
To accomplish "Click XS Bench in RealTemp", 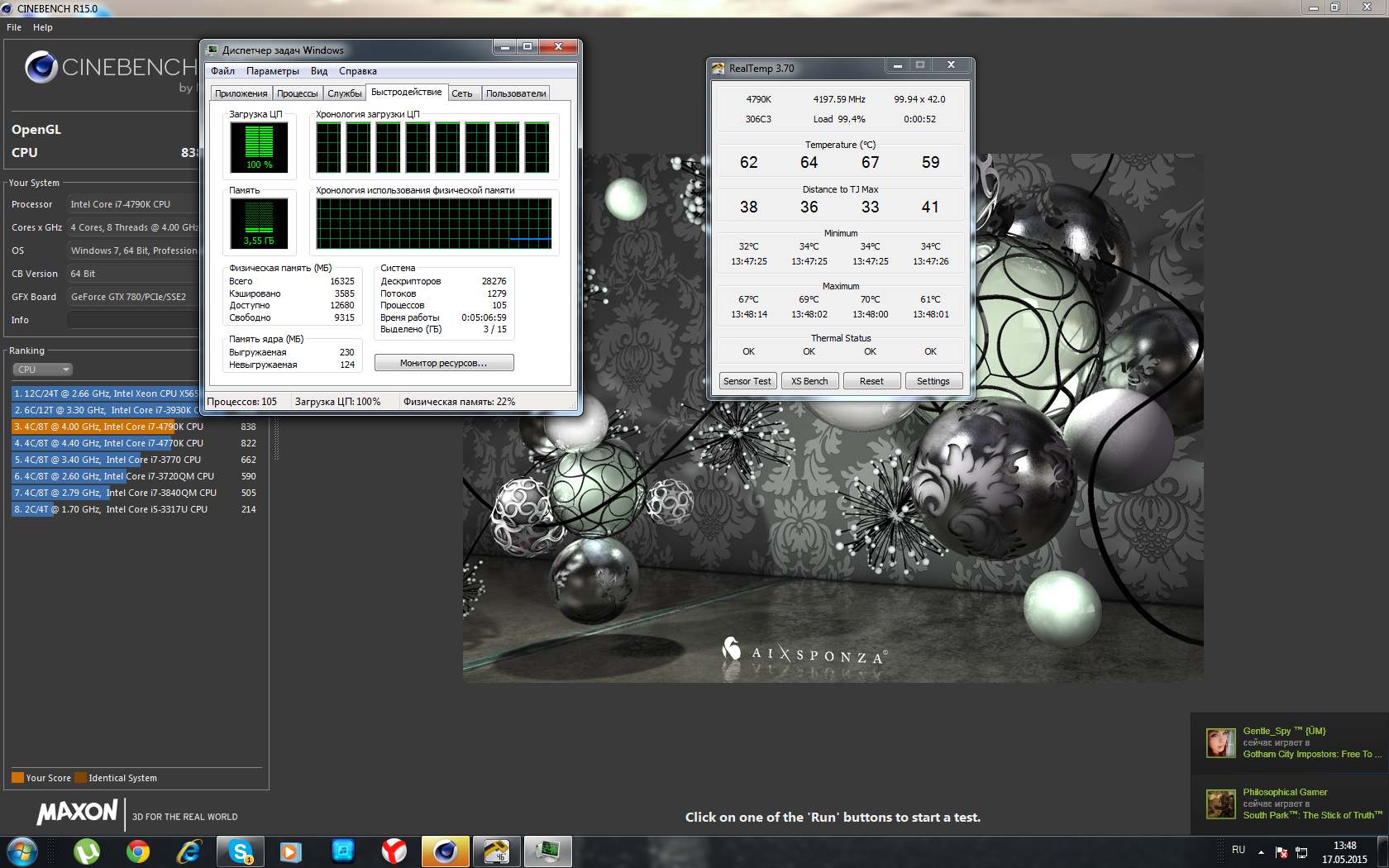I will (x=809, y=381).
